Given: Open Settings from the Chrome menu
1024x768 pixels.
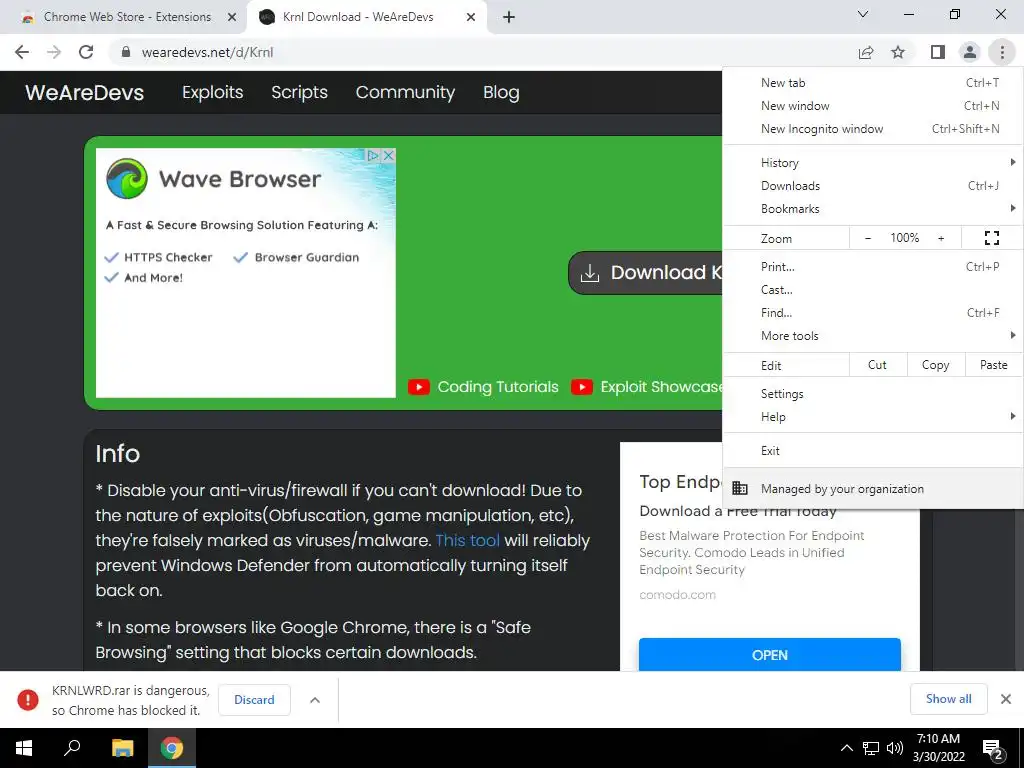Looking at the screenshot, I should [x=872, y=394].
